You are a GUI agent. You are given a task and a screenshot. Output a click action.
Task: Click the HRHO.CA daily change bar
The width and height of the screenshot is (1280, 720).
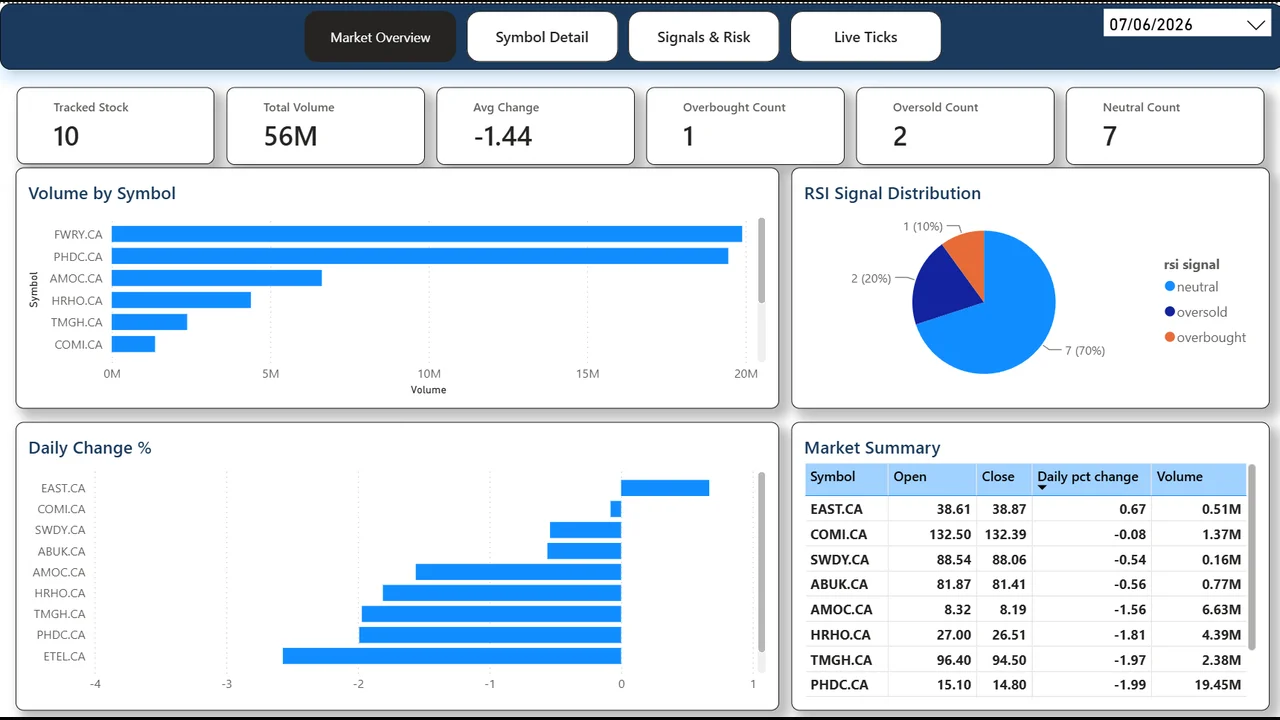pos(502,593)
